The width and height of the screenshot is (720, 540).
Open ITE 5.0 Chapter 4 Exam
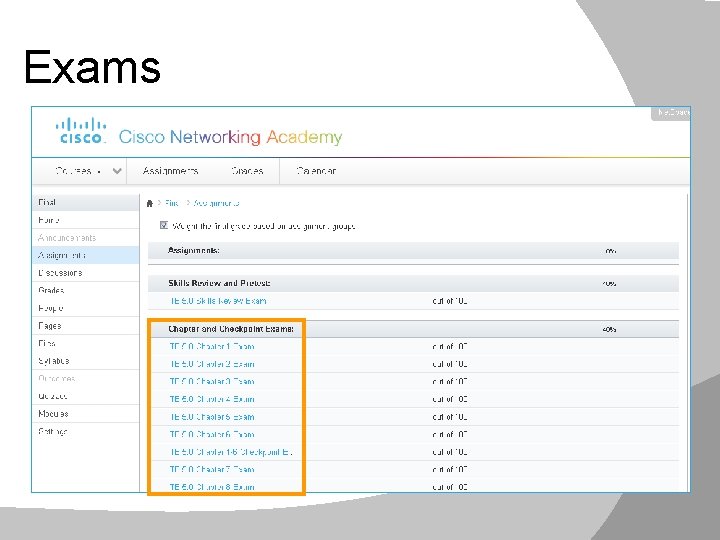[212, 399]
